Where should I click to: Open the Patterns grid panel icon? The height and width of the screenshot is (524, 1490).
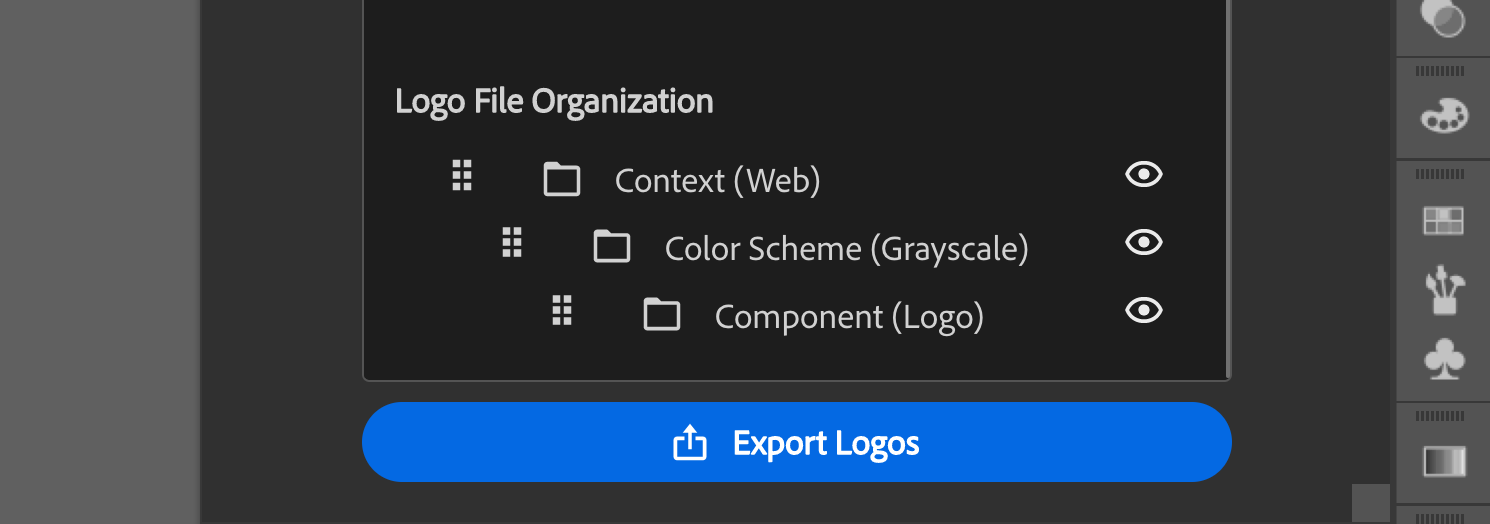[1443, 220]
